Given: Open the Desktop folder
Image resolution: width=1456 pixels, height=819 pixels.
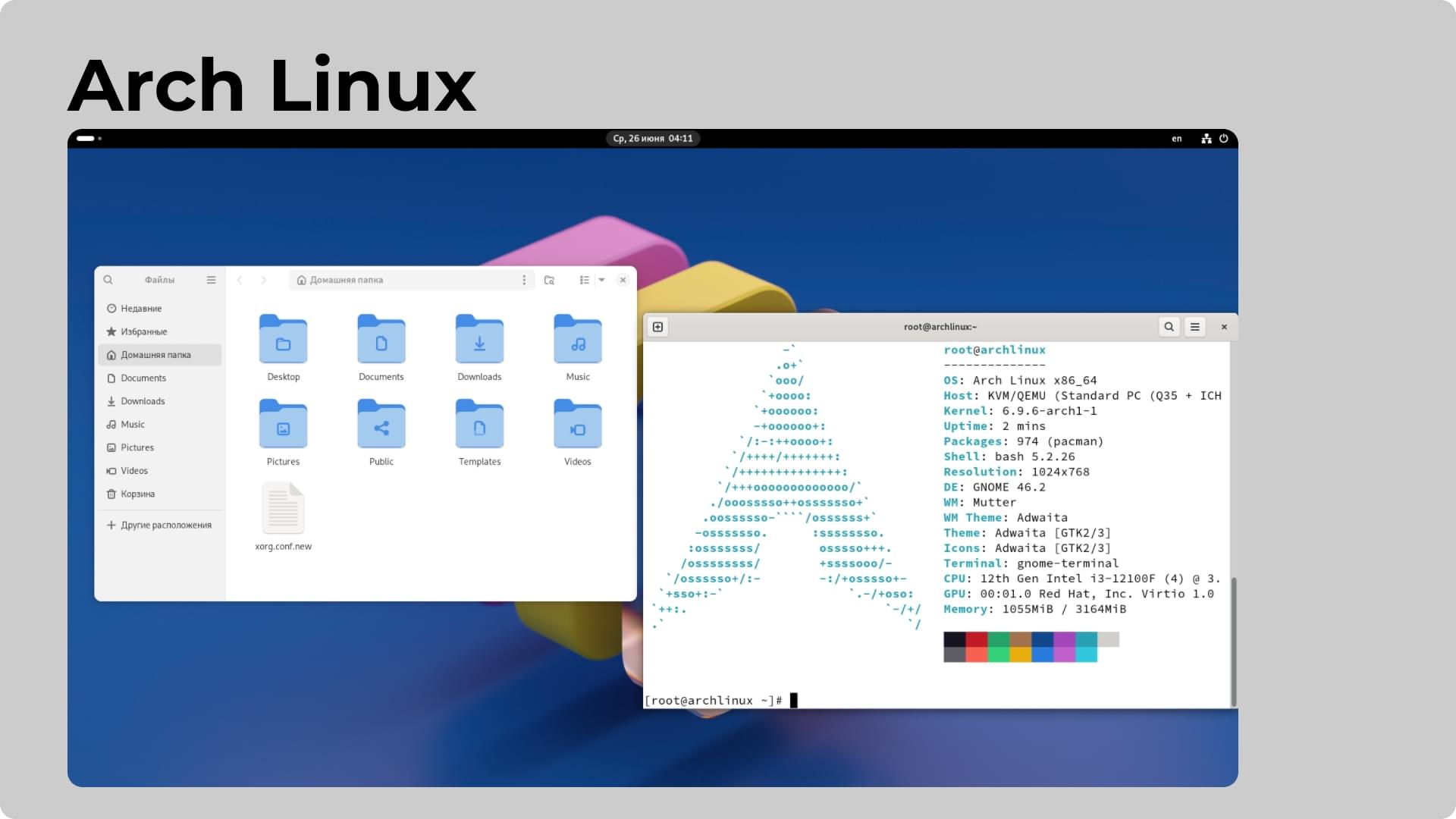Looking at the screenshot, I should 283,347.
